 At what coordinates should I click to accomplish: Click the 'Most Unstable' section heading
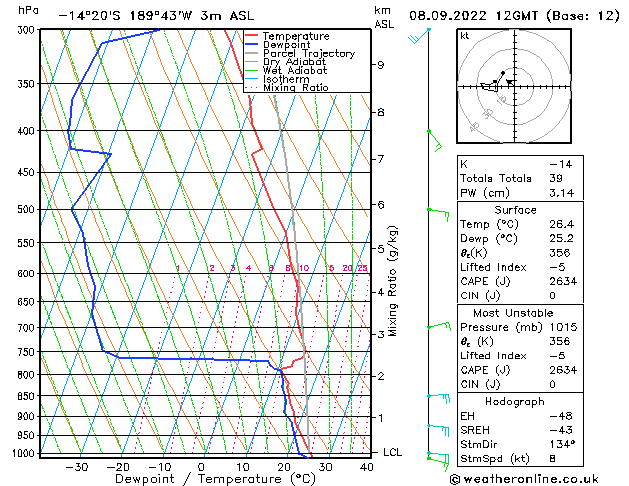(513, 313)
